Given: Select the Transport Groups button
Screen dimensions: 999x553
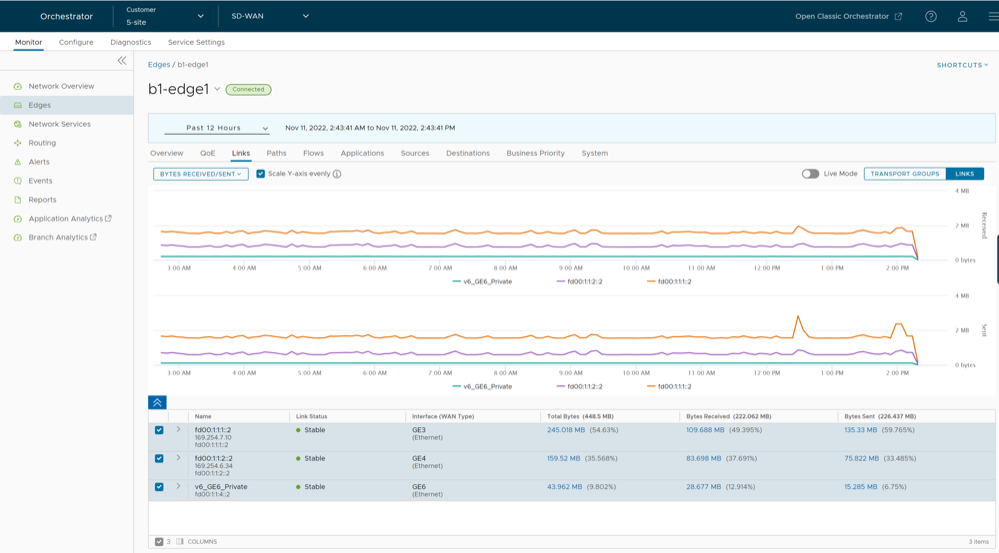Looking at the screenshot, I should [x=904, y=174].
